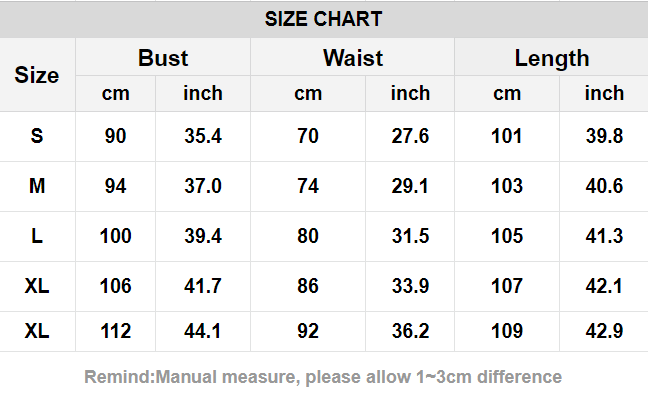Click the Remind manual measure note
648x400 pixels.
(x=323, y=377)
